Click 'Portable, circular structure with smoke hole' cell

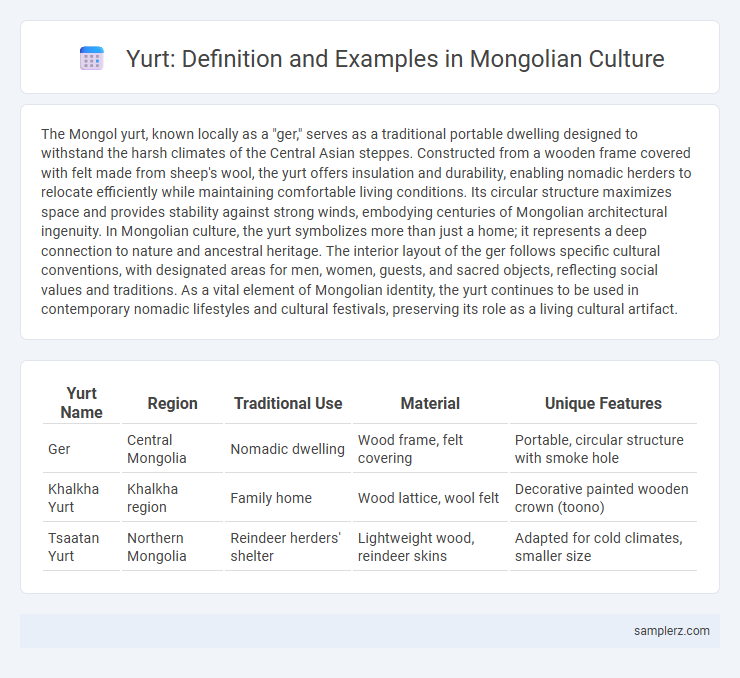(x=603, y=449)
